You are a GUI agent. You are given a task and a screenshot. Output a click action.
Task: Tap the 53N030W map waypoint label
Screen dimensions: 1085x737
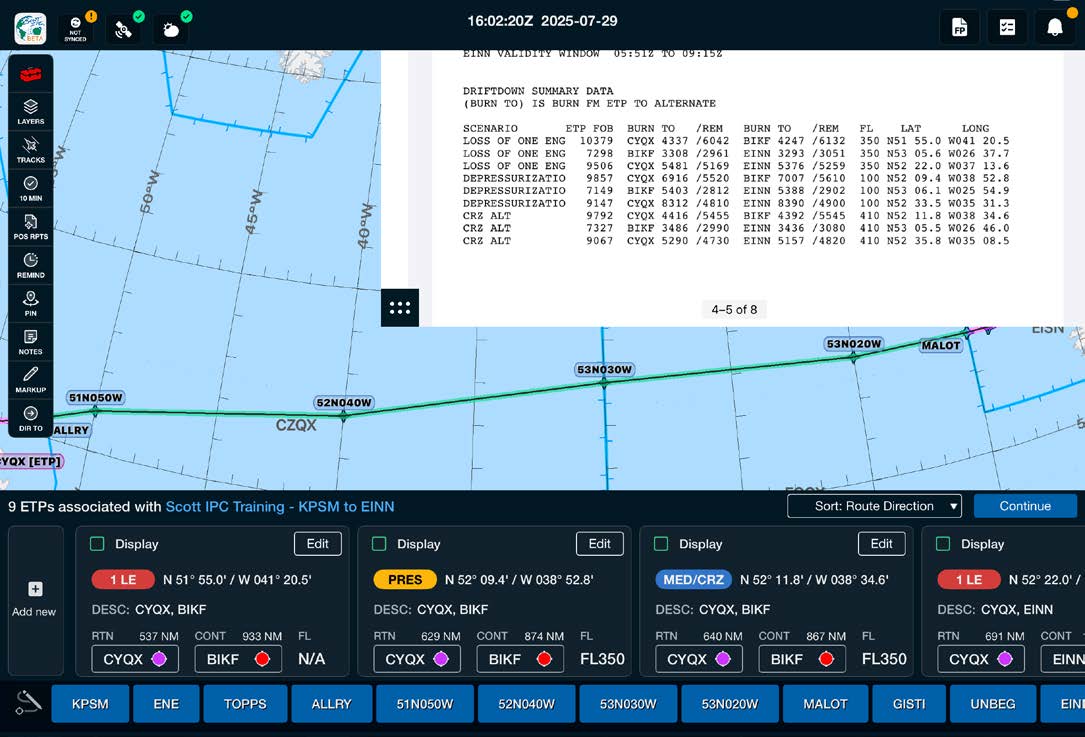605,370
